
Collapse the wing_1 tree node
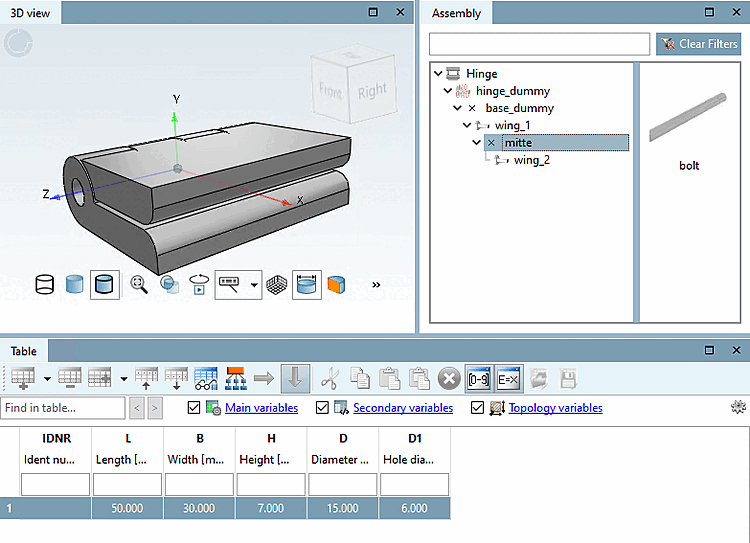pyautogui.click(x=467, y=126)
